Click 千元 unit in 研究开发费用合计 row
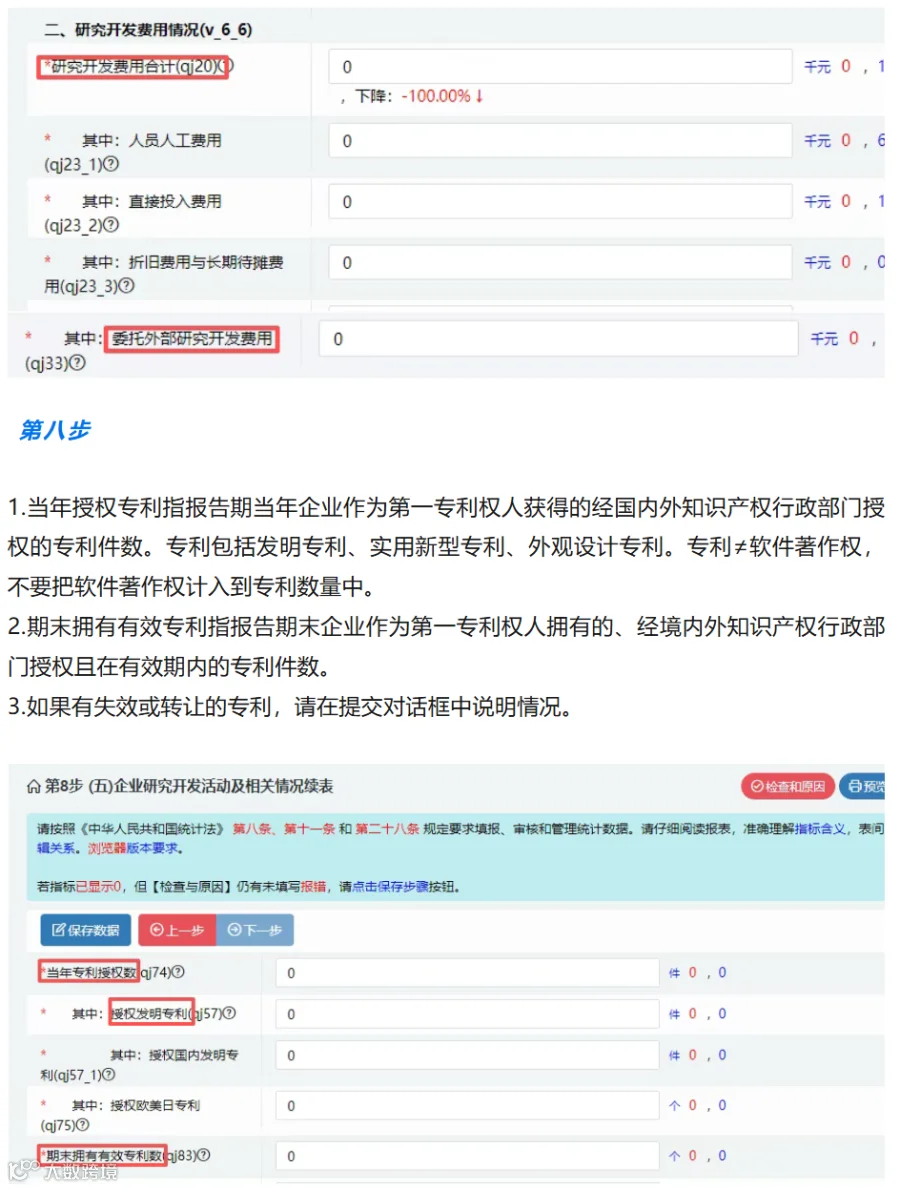The width and height of the screenshot is (900, 1188). 817,67
